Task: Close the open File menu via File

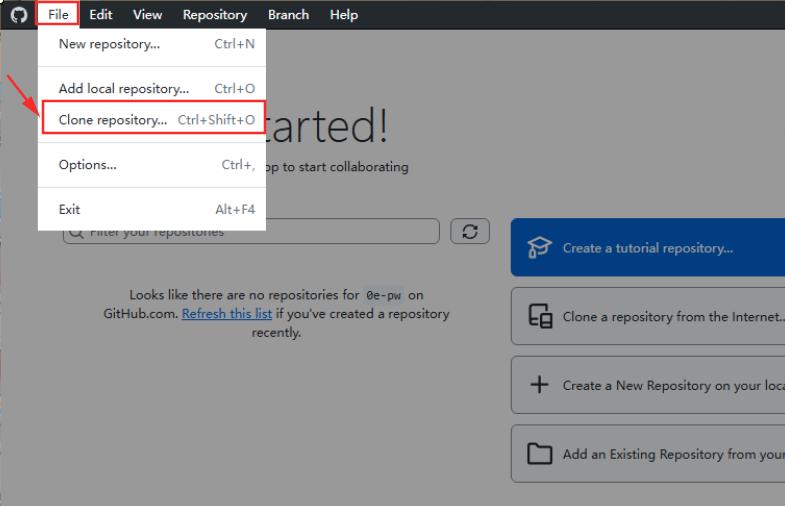Action: point(58,15)
